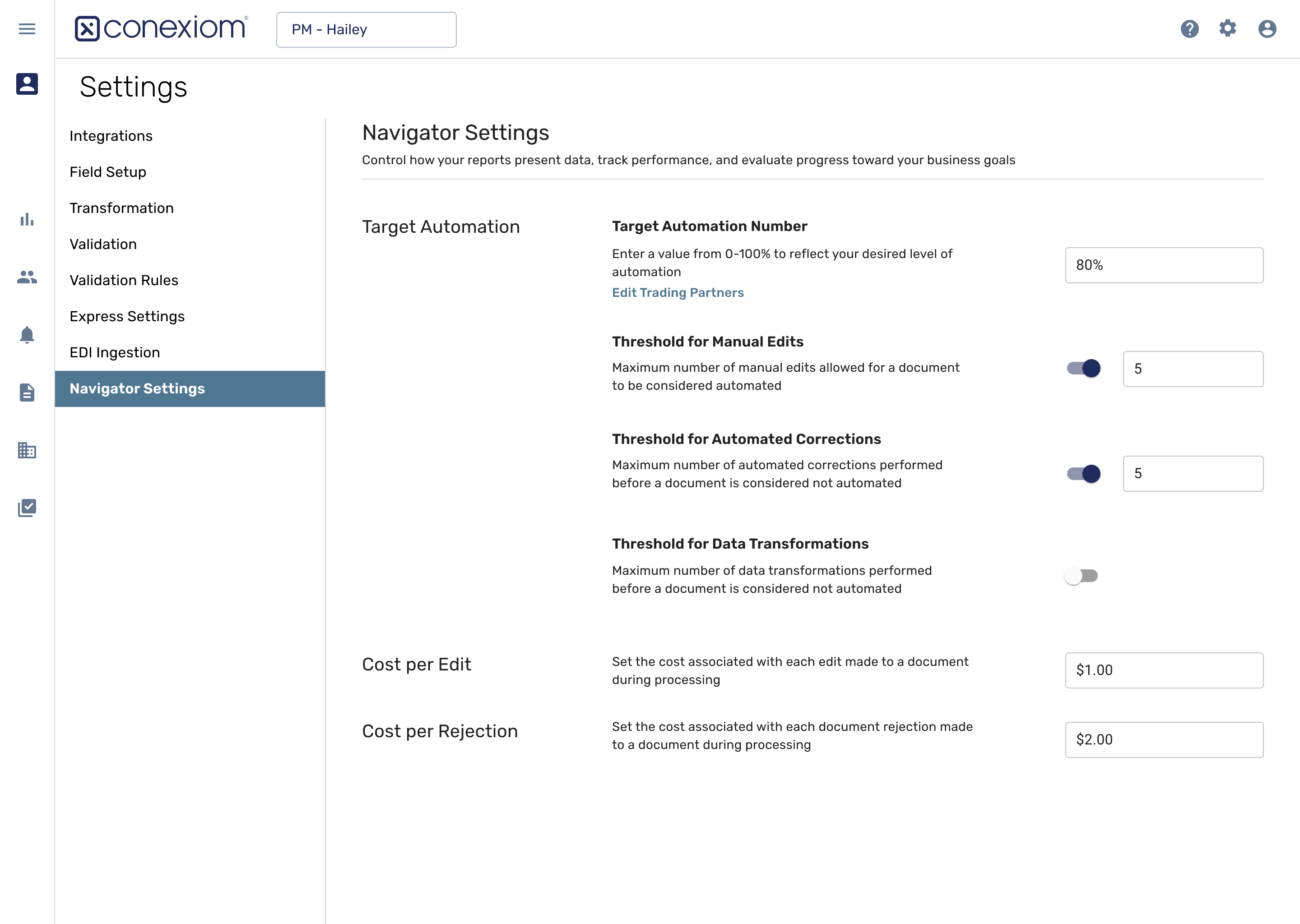The width and height of the screenshot is (1300, 924).
Task: Click the people group sidebar icon
Action: [x=27, y=277]
